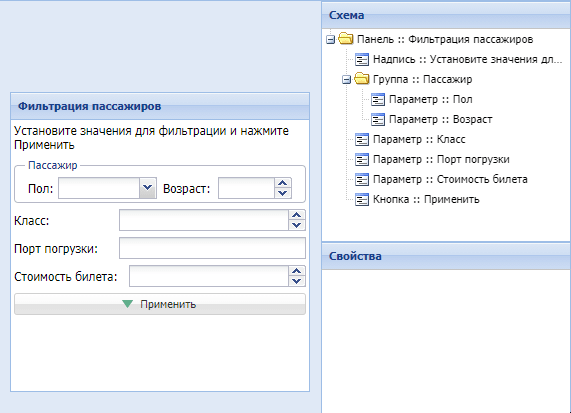Screen dimensions: 571x413
Task: Select Параметр Стоимость билета in the tree
Action: pyautogui.click(x=450, y=179)
